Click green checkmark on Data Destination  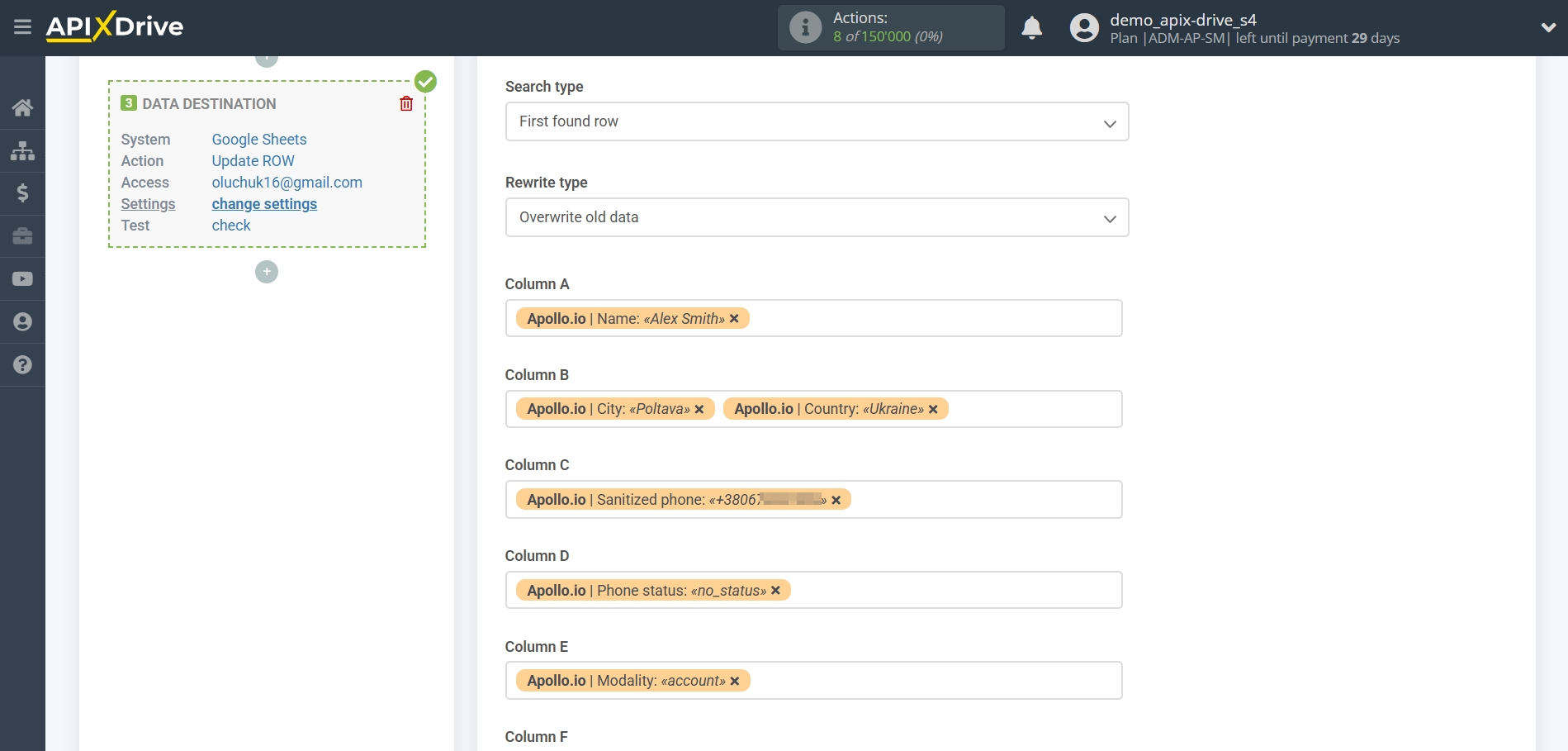[x=425, y=81]
